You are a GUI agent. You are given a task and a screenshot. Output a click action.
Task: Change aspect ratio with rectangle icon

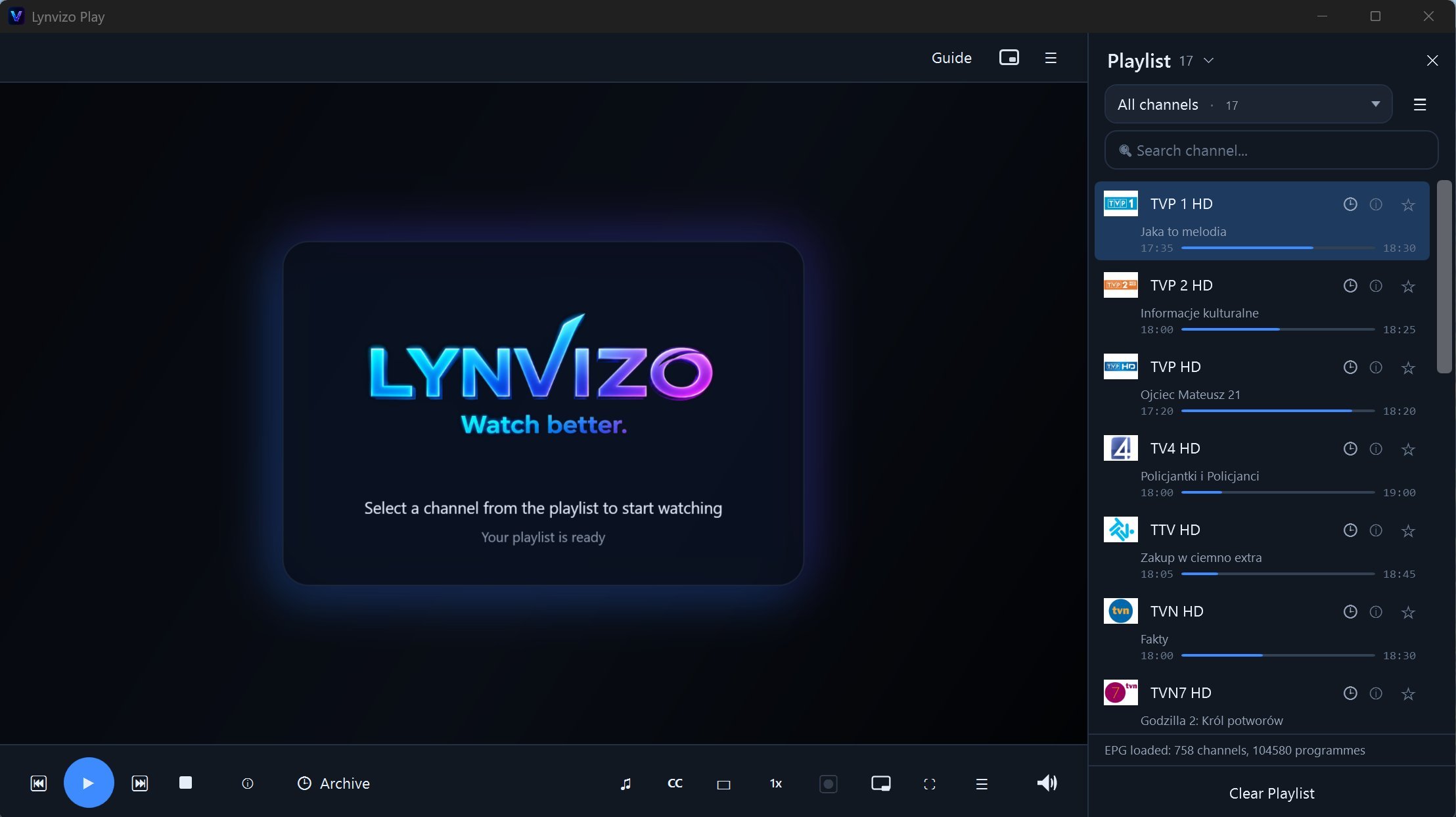[723, 784]
